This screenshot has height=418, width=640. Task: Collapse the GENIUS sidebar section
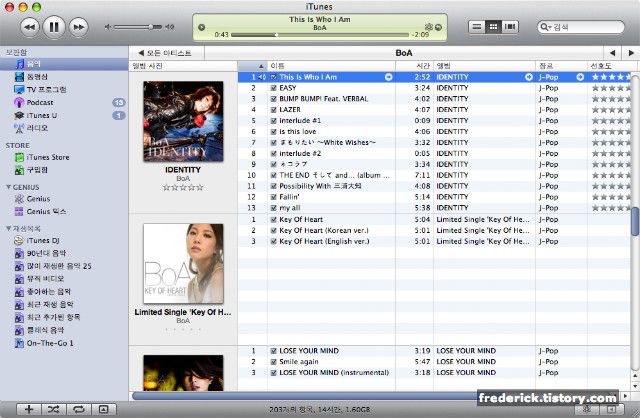[x=8, y=187]
